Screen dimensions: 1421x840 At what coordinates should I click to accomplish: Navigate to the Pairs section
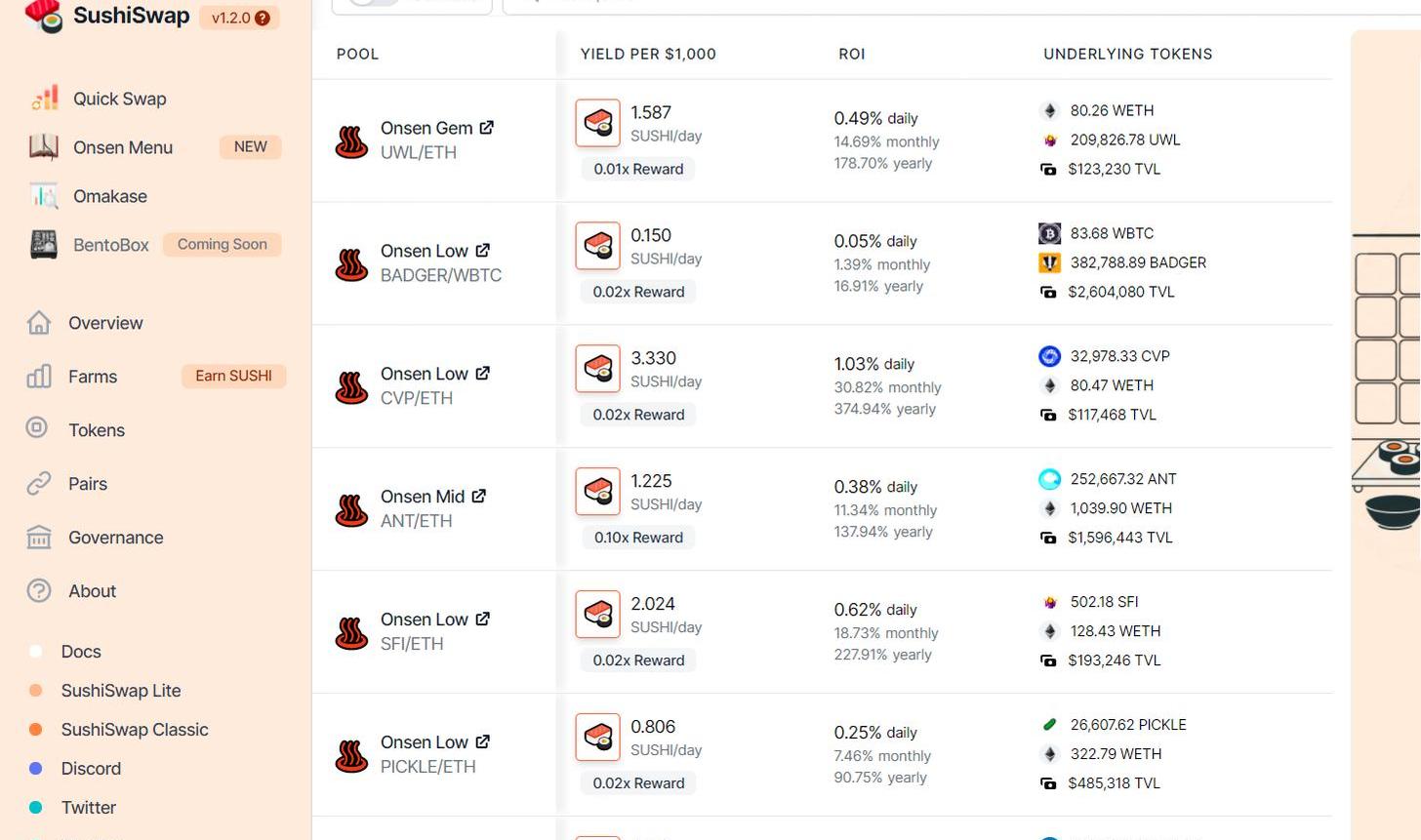click(88, 484)
